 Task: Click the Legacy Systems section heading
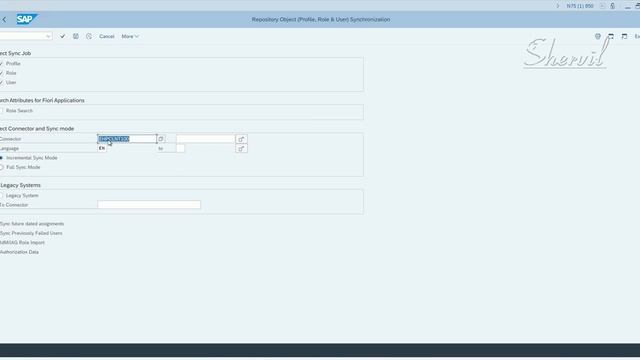[20, 185]
